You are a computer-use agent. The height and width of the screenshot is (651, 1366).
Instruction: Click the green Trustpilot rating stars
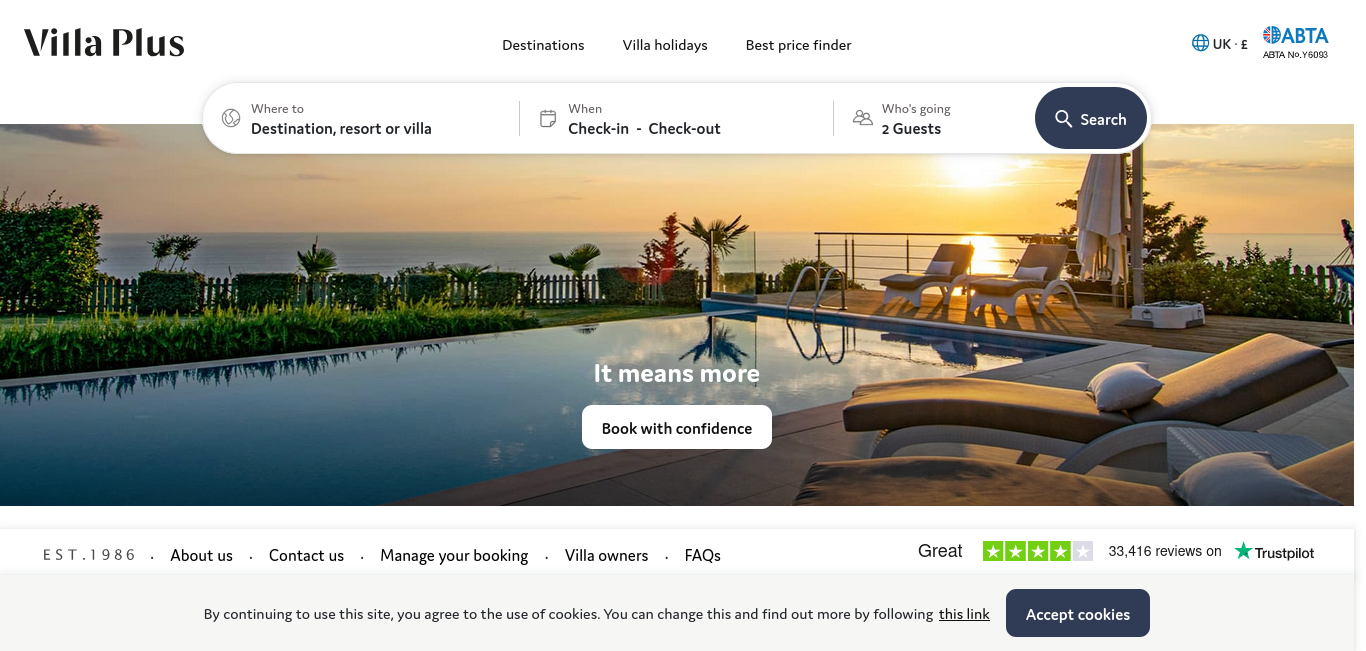click(1037, 551)
